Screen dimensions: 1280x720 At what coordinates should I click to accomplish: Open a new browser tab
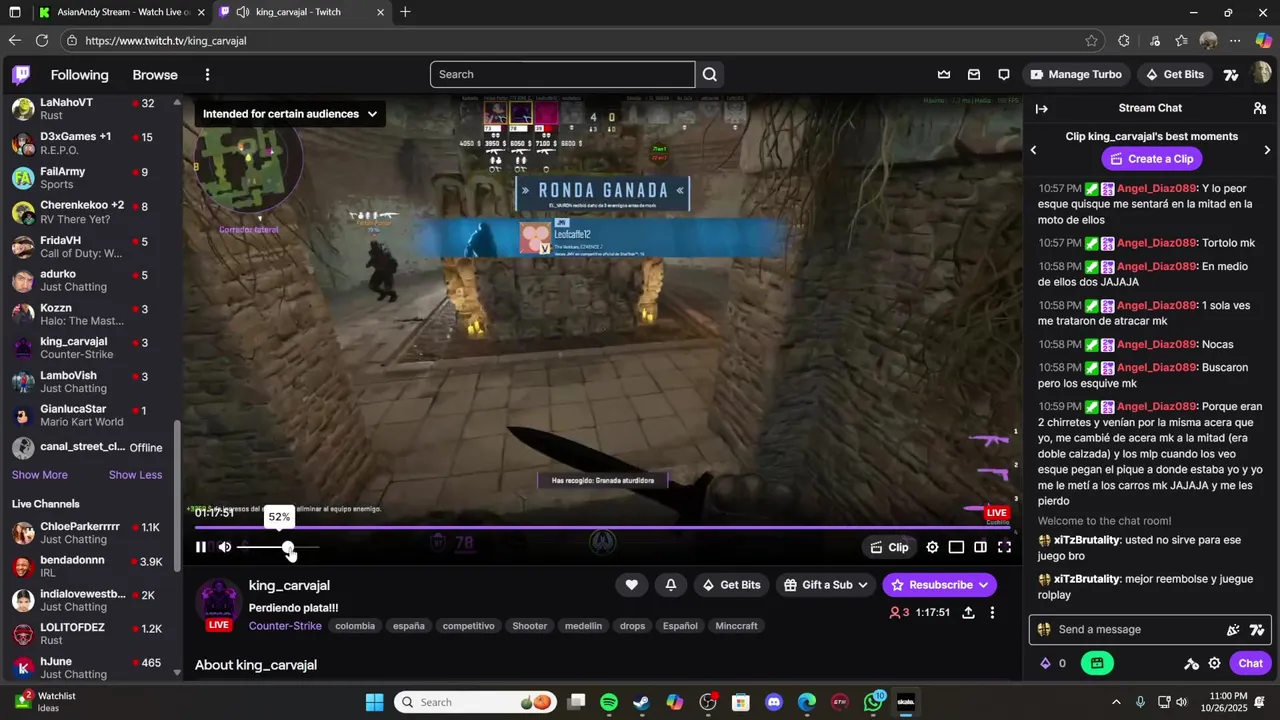[x=405, y=12]
